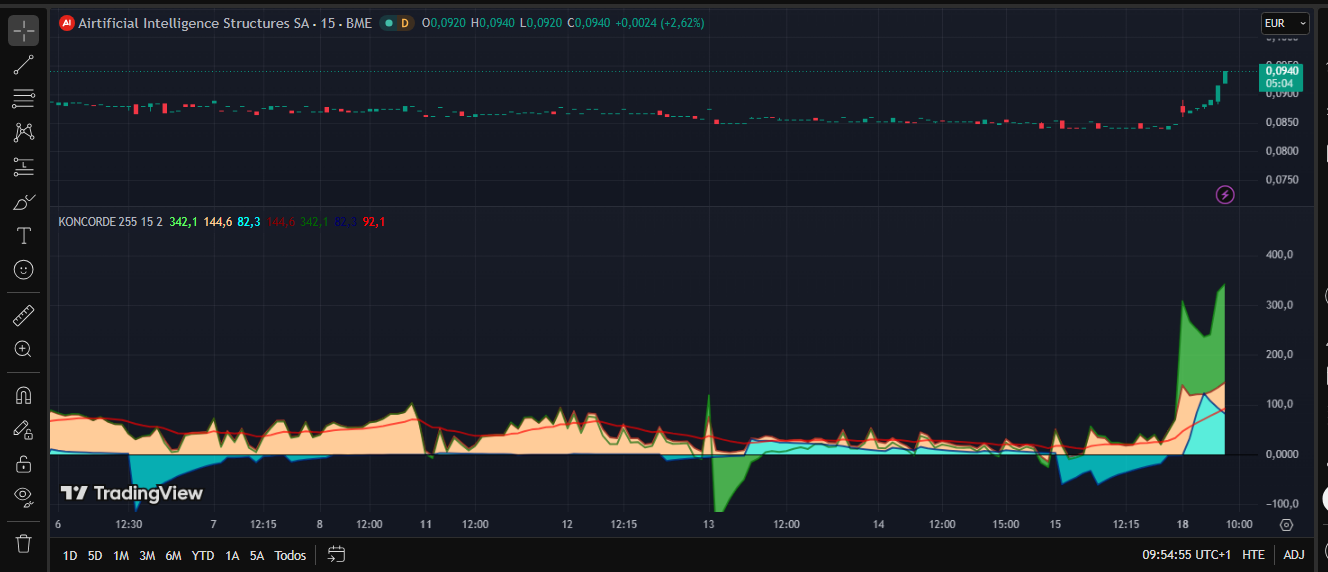The image size is (1328, 572).
Task: Select the text annotation tool
Action: [24, 236]
